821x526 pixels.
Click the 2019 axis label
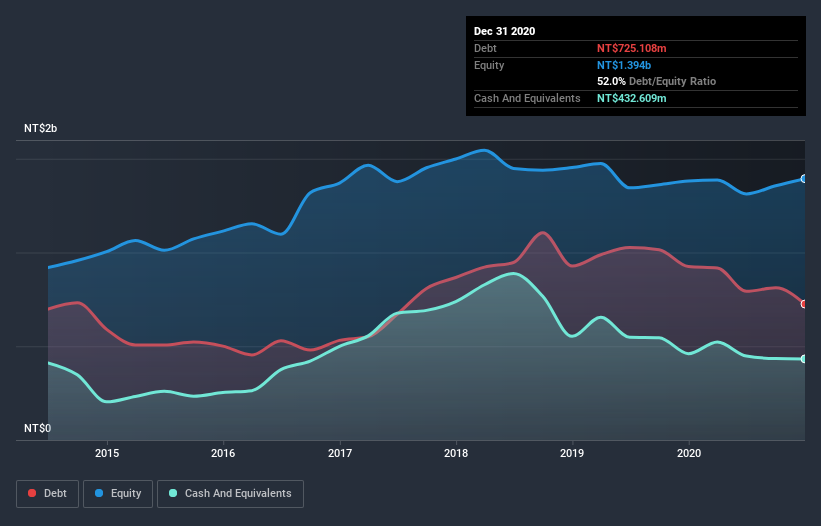[572, 453]
